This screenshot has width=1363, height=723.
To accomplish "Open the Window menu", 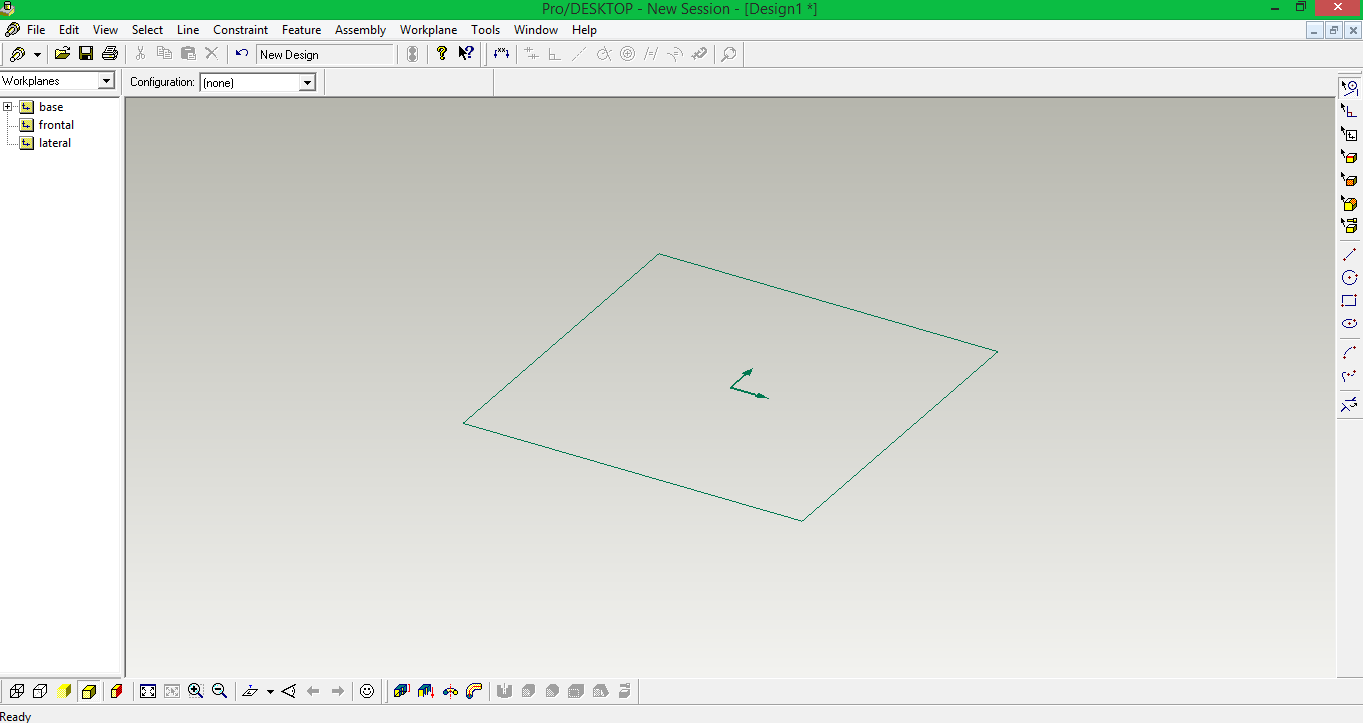I will pyautogui.click(x=536, y=30).
